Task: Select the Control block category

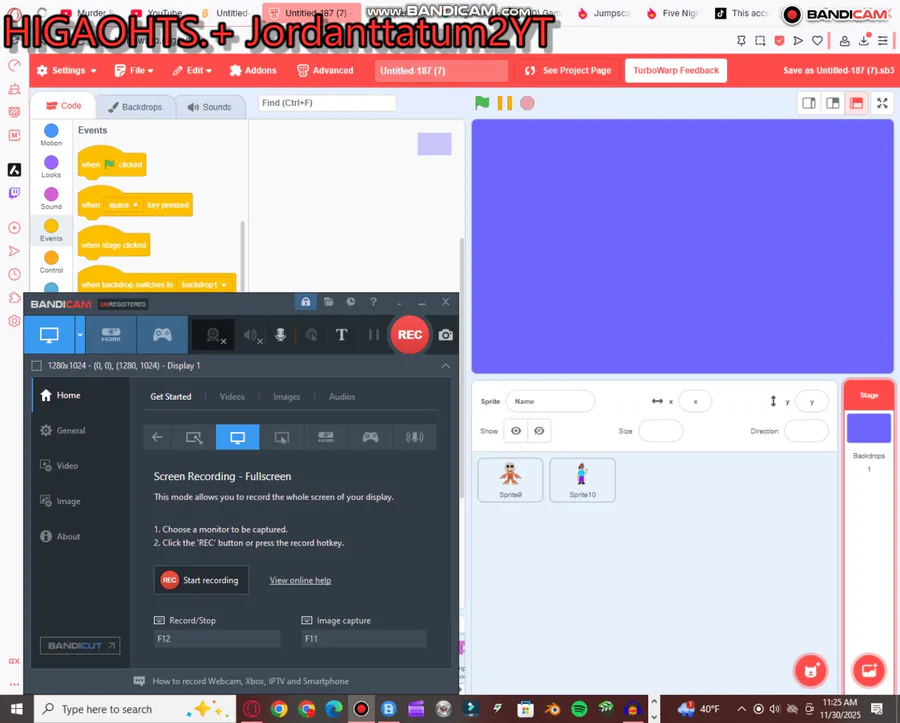Action: (x=51, y=262)
